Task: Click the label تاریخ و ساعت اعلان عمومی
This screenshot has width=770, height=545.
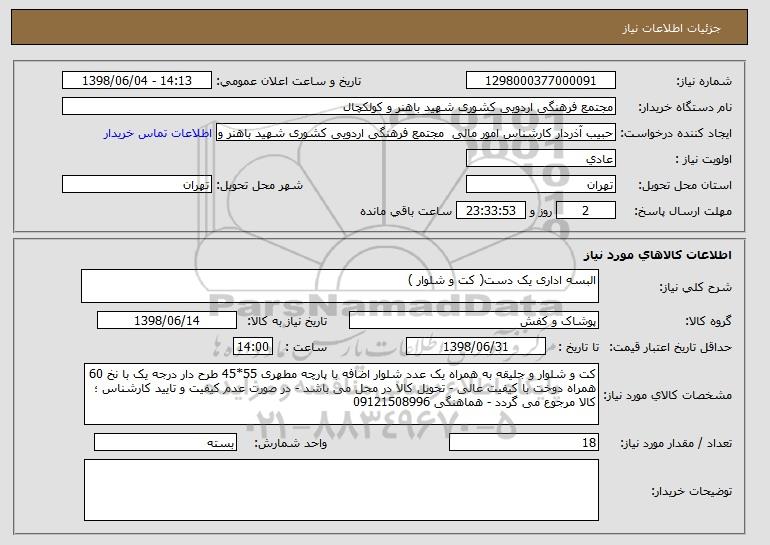Action: 289,81
